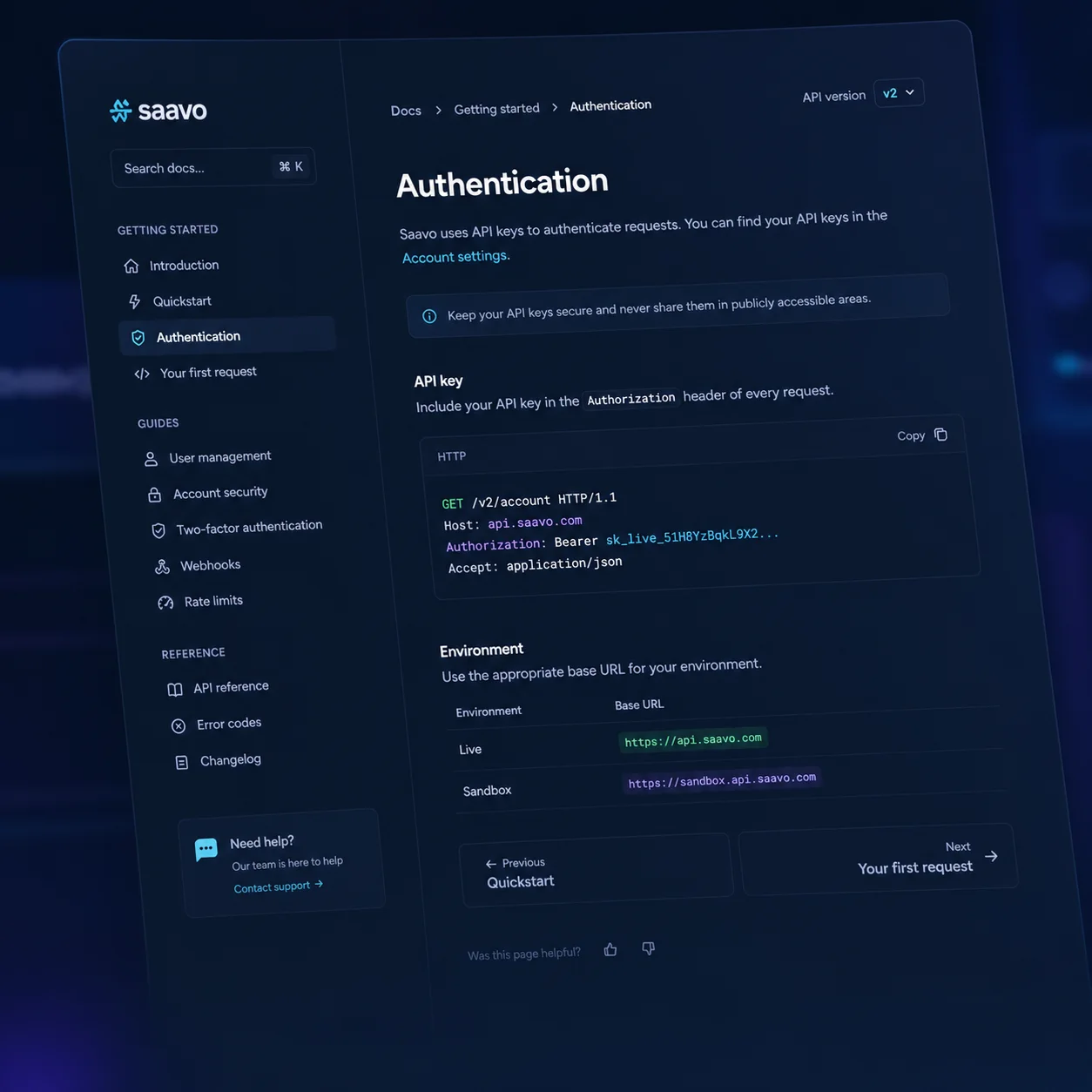
Task: Click the Authorization inline code label in paragraph
Action: (631, 399)
